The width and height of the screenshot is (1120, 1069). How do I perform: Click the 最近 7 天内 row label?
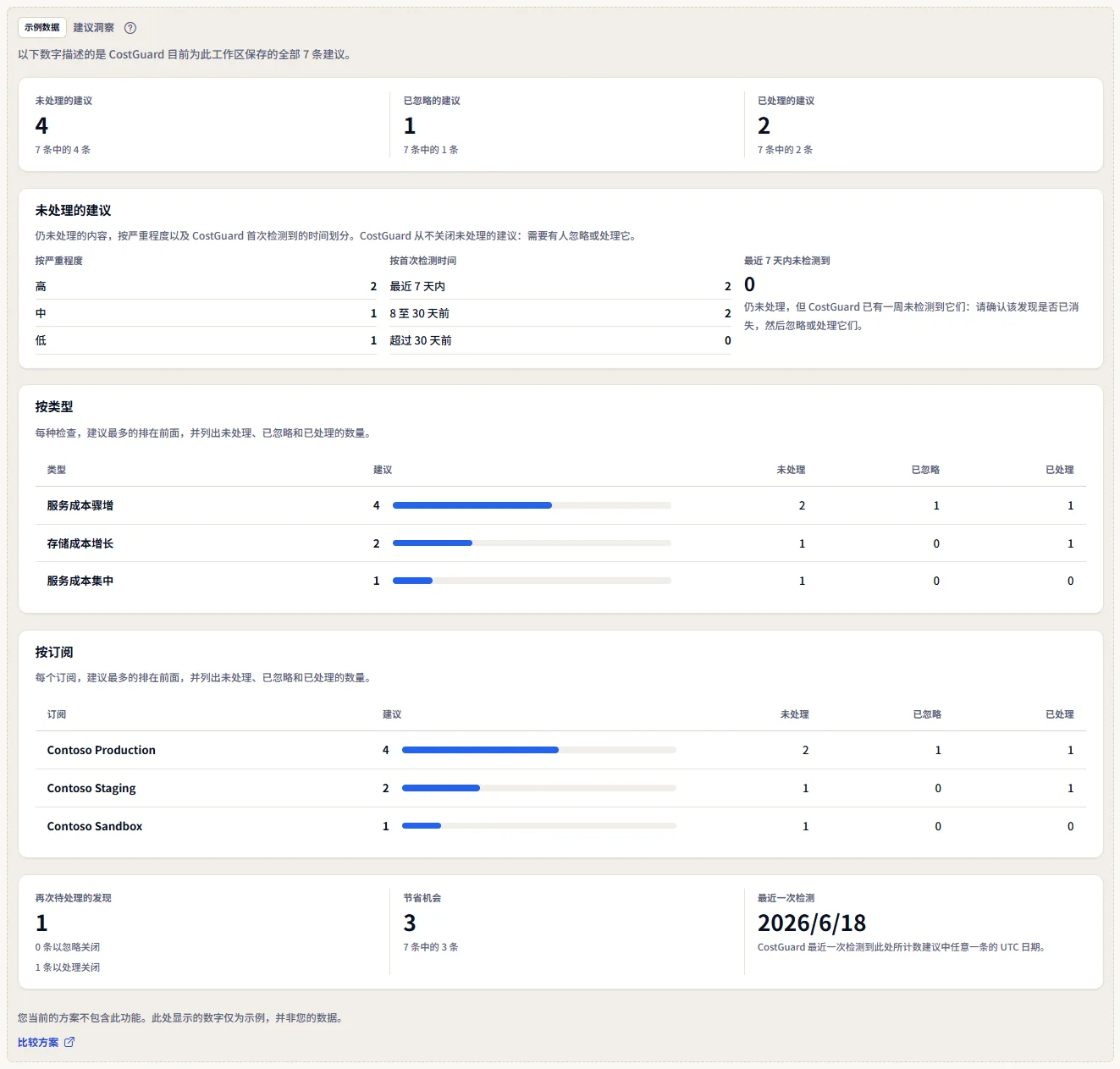point(417,286)
